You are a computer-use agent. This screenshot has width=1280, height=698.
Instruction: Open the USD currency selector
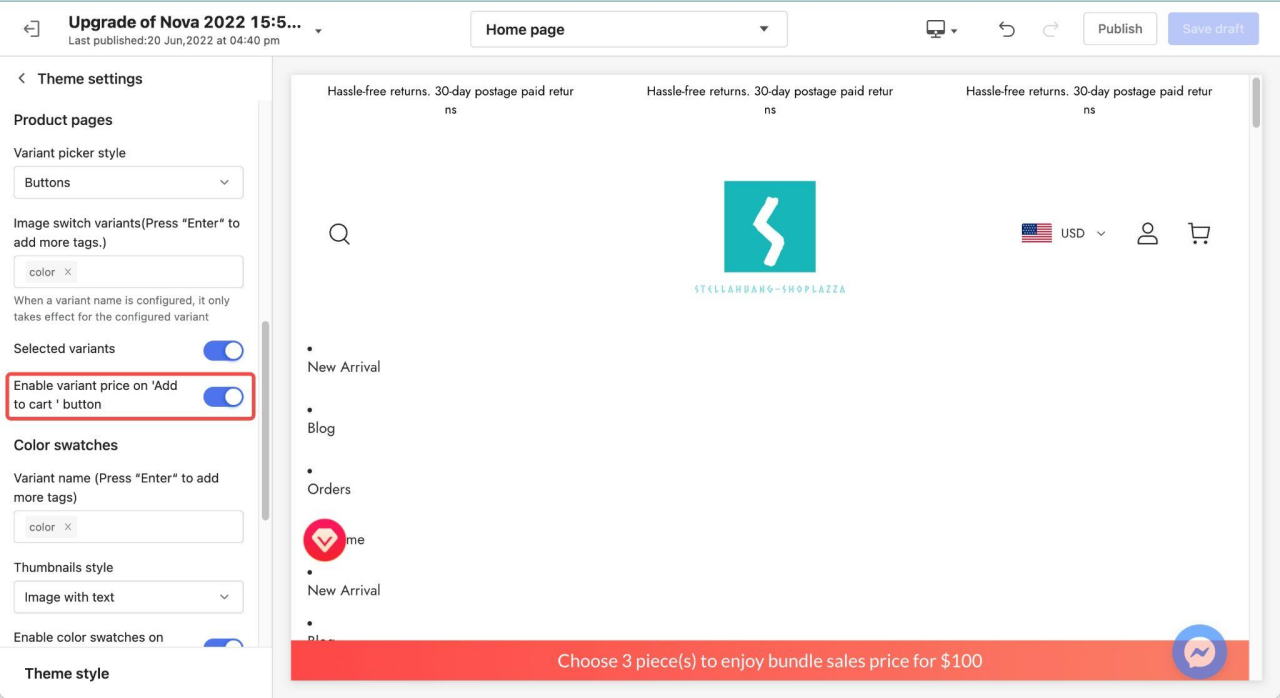point(1064,233)
